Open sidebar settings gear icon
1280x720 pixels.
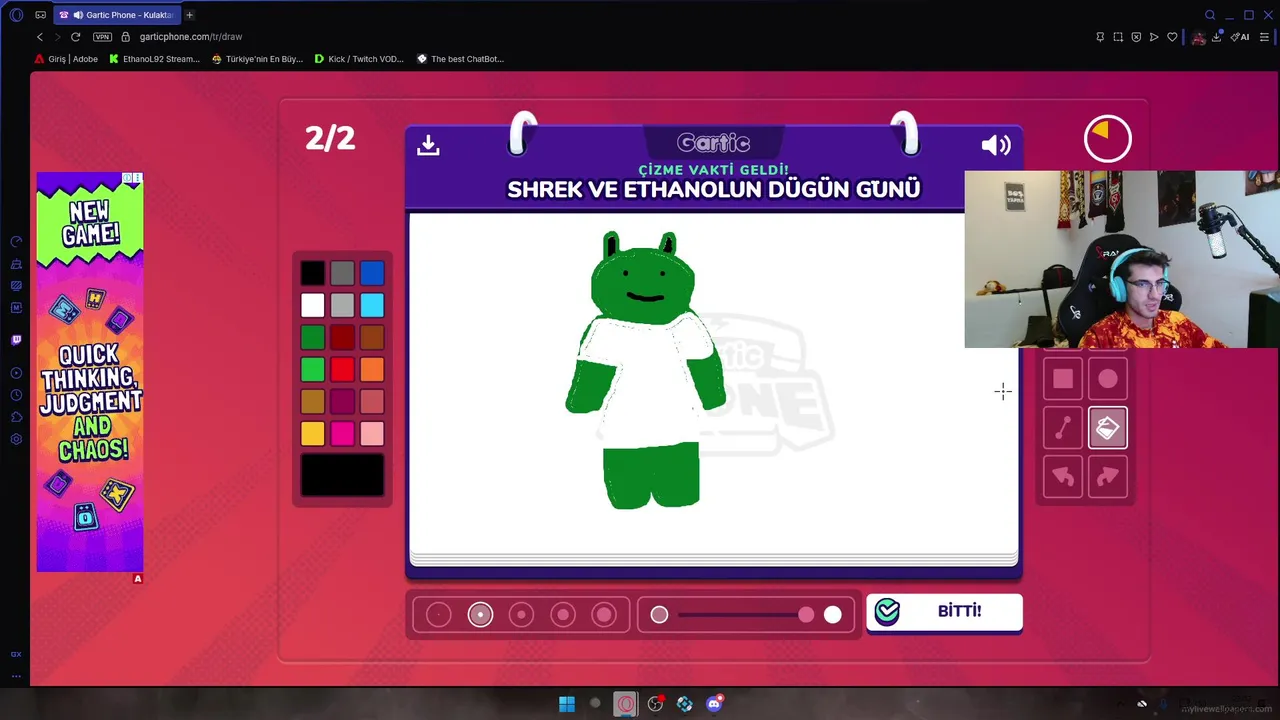(x=16, y=440)
